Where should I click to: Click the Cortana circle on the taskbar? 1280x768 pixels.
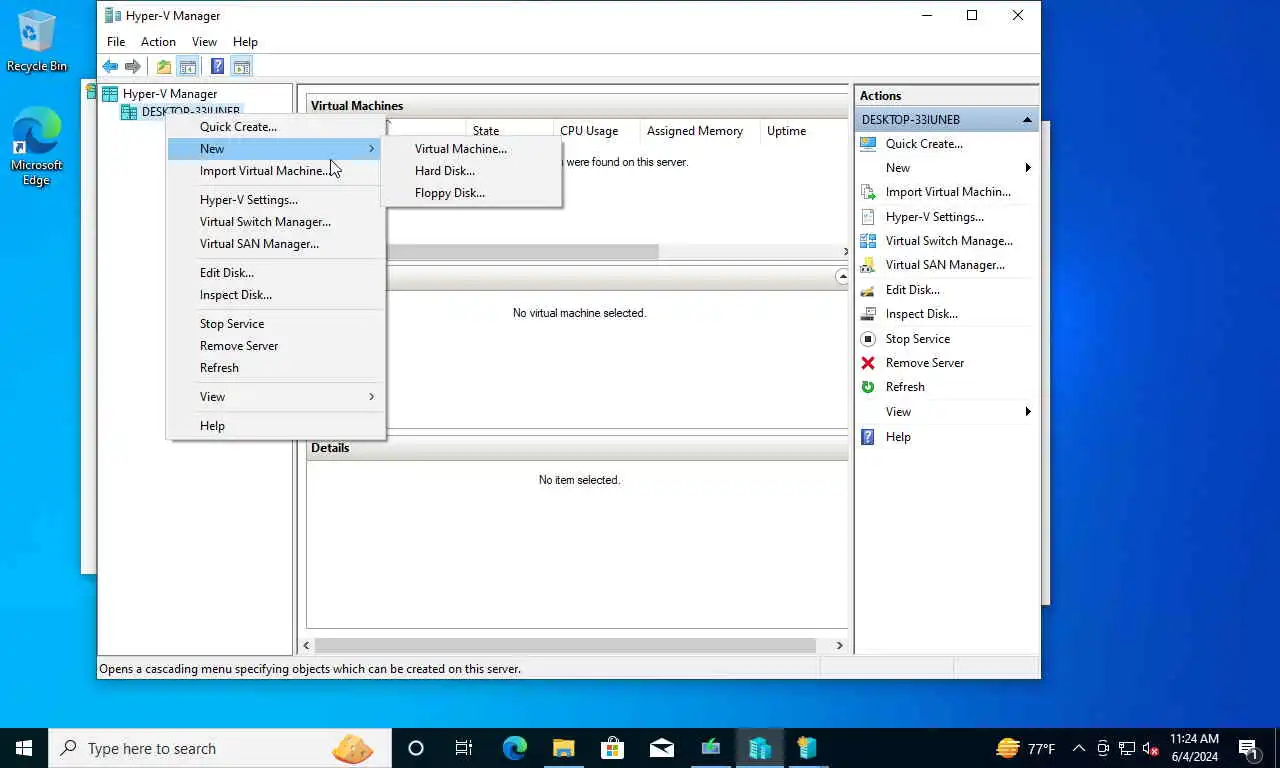point(416,748)
